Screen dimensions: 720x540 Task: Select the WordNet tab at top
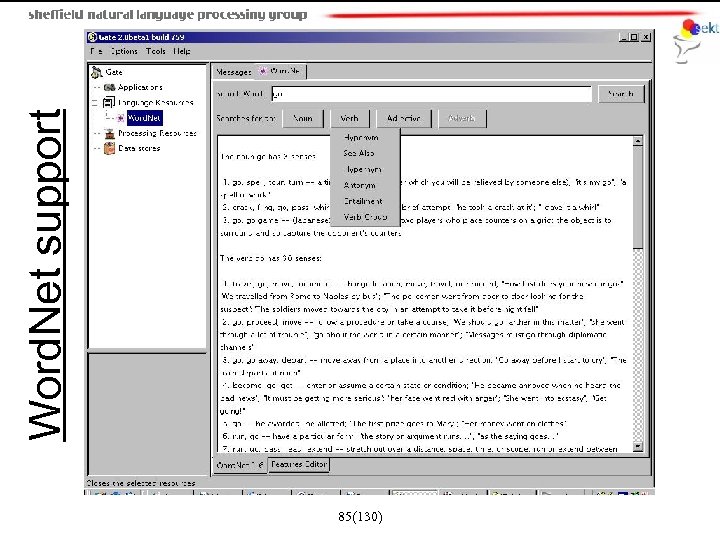click(281, 71)
